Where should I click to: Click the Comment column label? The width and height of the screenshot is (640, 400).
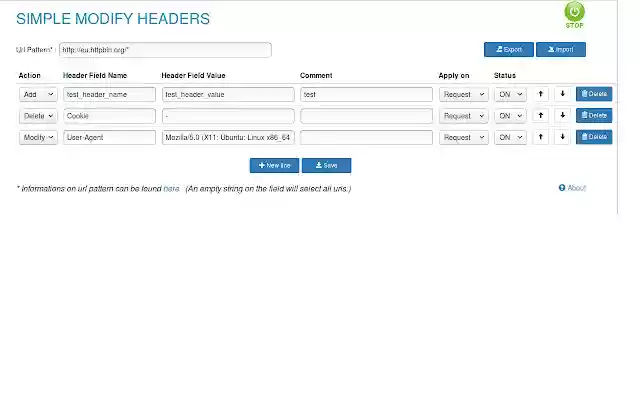tap(316, 76)
